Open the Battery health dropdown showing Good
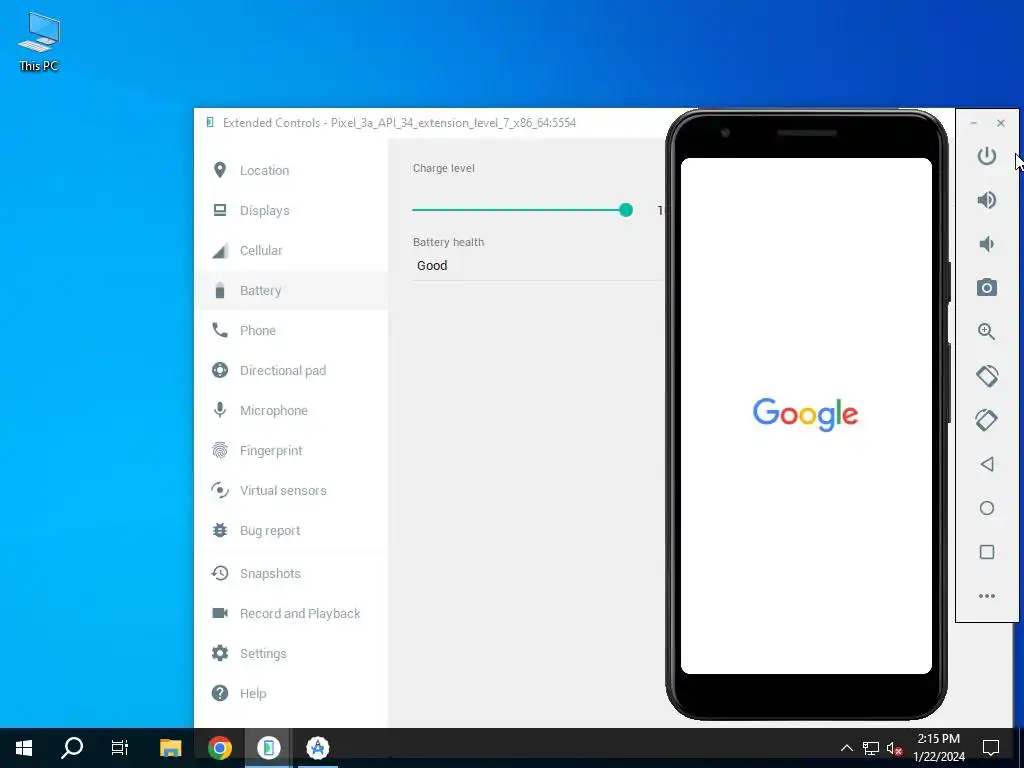This screenshot has height=768, width=1024. point(537,266)
